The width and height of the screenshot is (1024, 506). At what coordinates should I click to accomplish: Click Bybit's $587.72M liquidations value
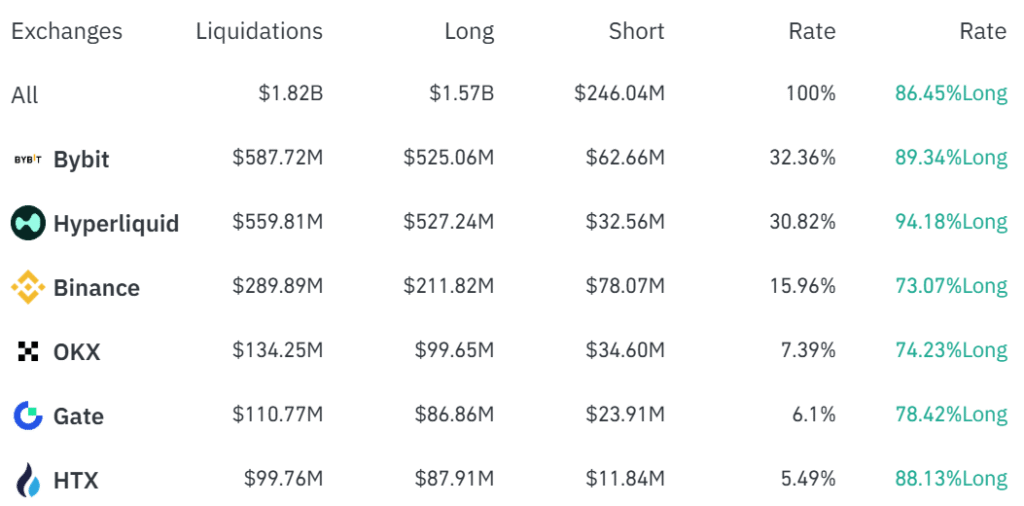277,158
